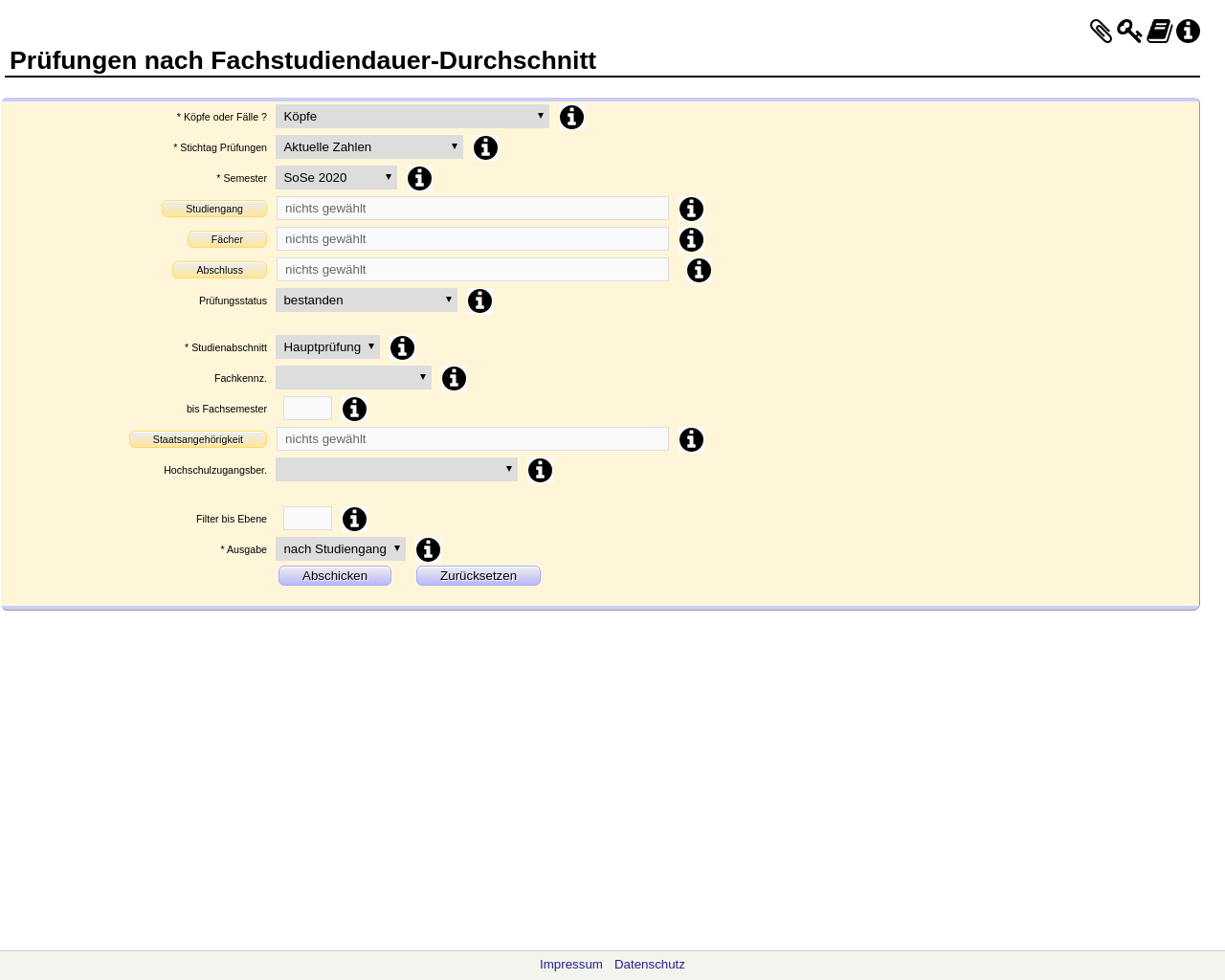The image size is (1225, 980).
Task: Show info for Hochschulzugangsber. field
Action: [540, 470]
